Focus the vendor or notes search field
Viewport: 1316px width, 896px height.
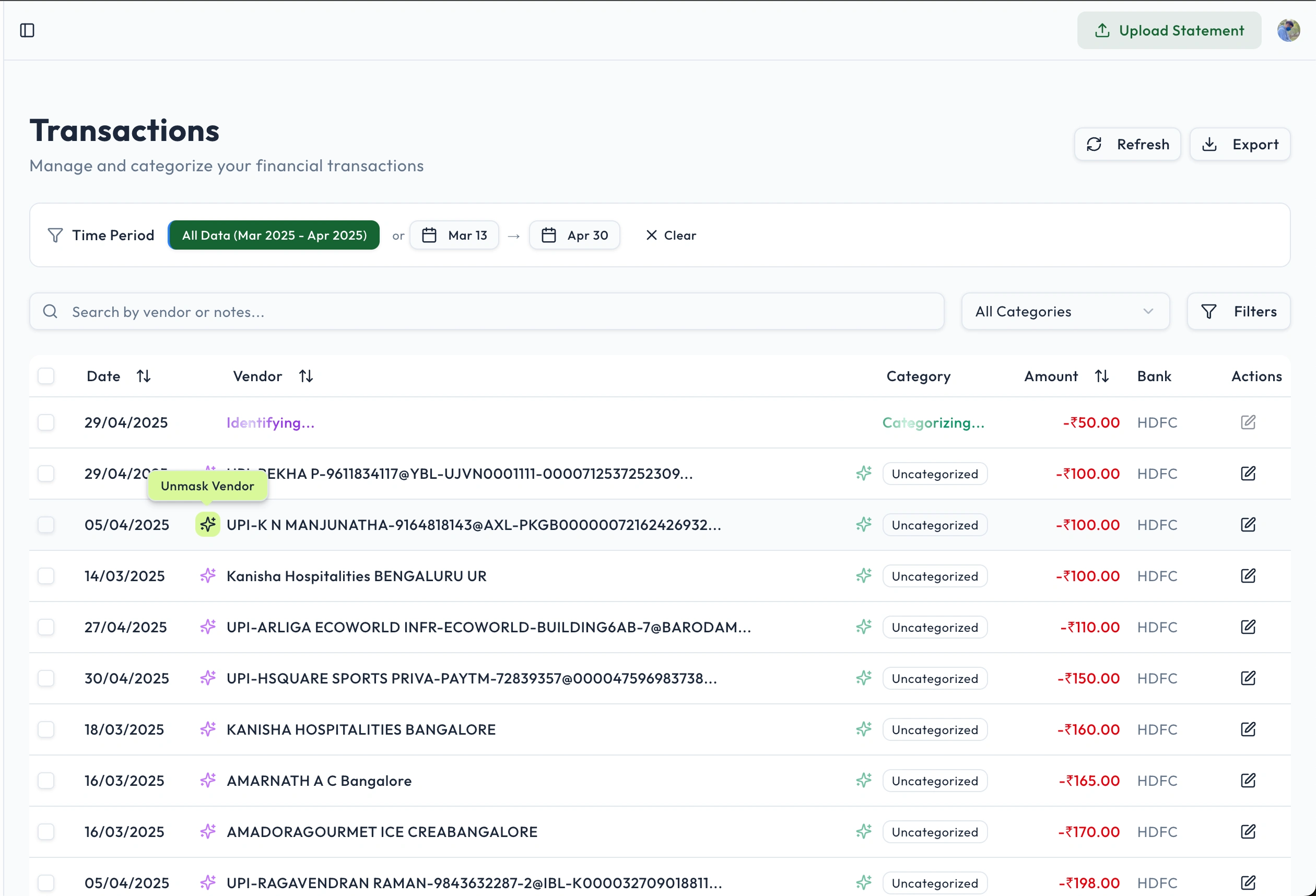(487, 311)
